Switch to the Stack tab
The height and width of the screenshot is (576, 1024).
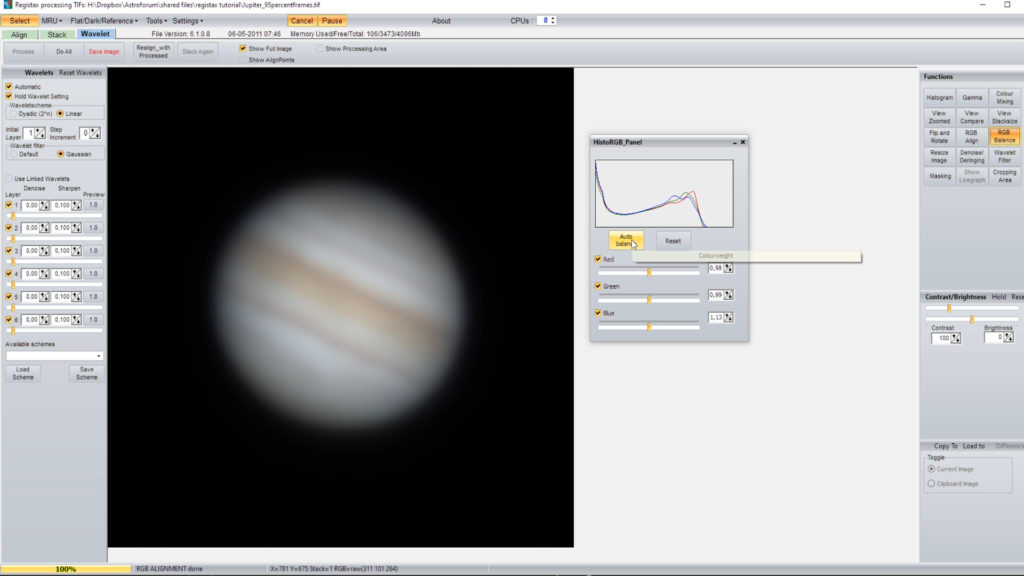(x=57, y=34)
